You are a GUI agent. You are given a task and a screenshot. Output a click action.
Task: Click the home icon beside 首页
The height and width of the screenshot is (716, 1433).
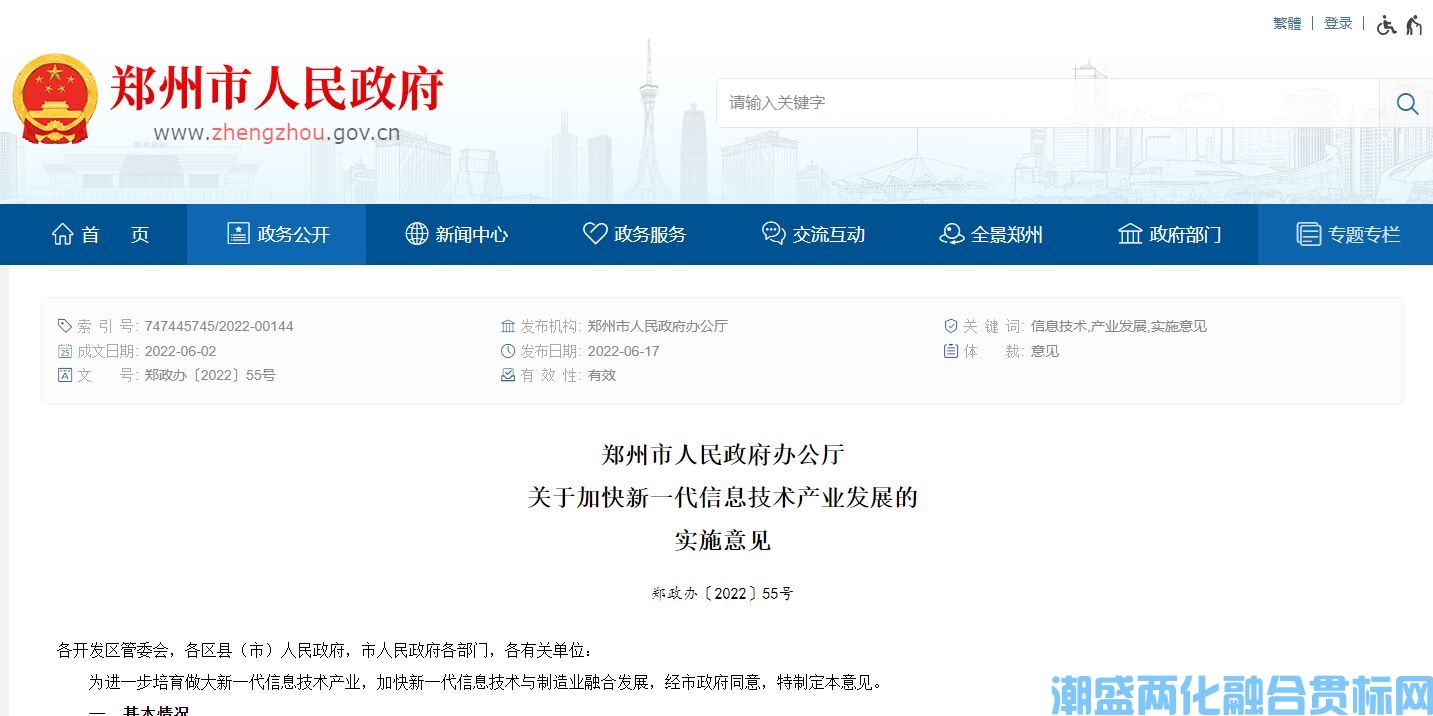[62, 234]
